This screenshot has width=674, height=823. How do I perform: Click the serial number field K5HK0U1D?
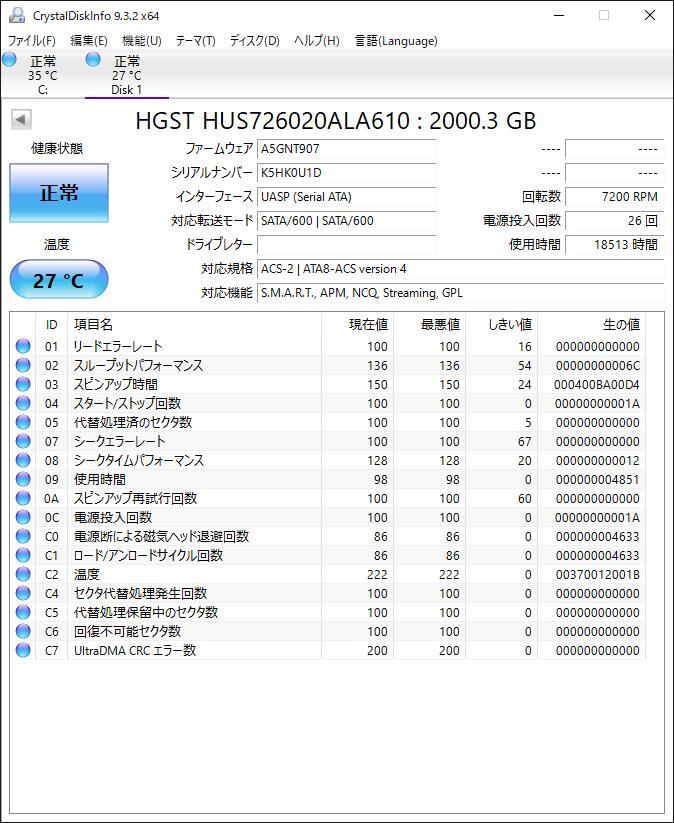[x=346, y=173]
